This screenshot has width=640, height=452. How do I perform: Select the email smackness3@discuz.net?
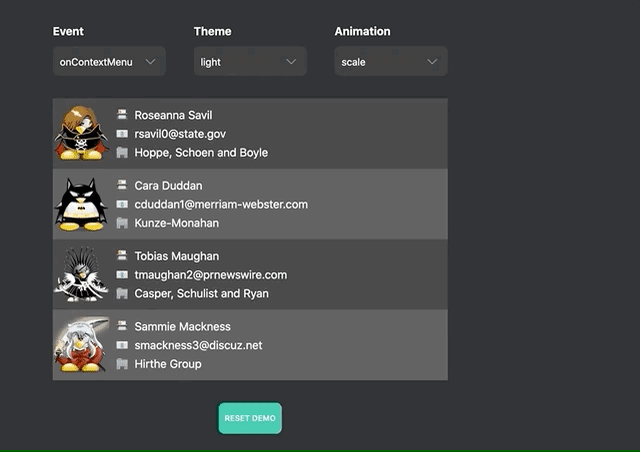pyautogui.click(x=198, y=345)
